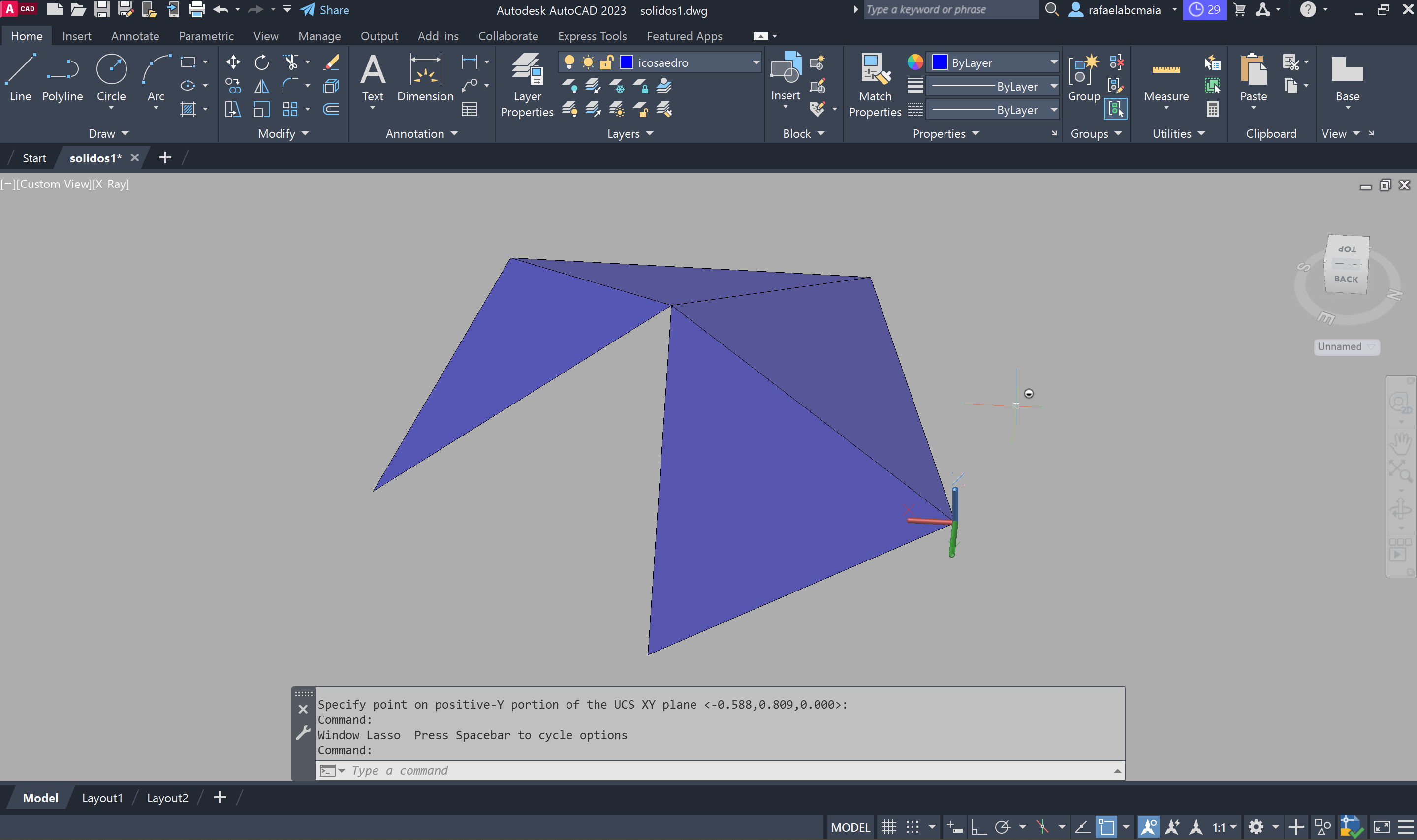Toggle snap mode in status bar
The height and width of the screenshot is (840, 1417).
(912, 827)
